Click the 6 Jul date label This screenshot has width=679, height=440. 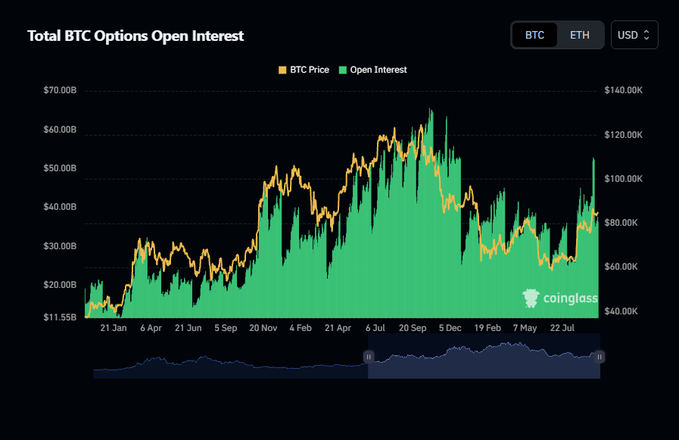tap(375, 328)
